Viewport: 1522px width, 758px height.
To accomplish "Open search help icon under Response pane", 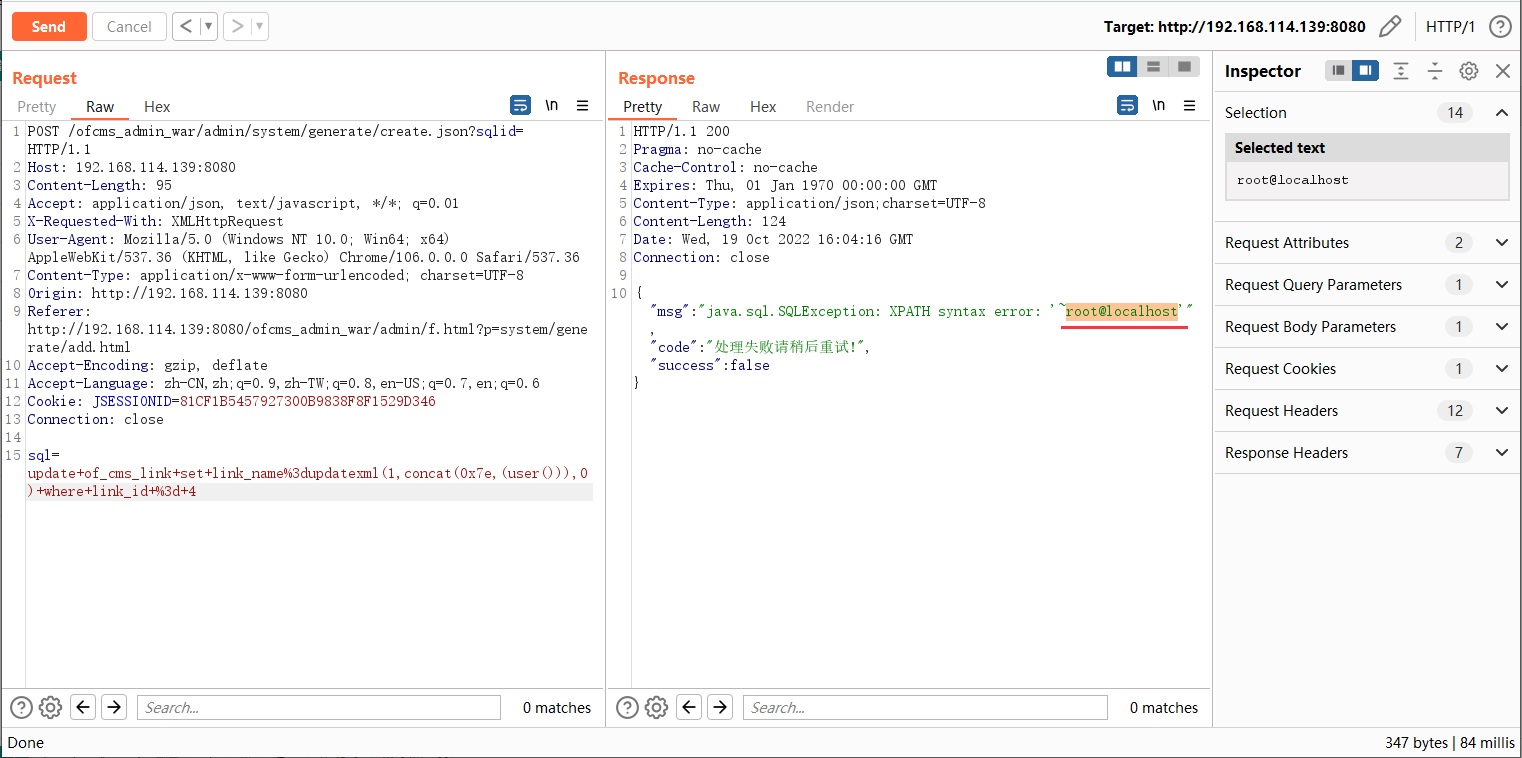I will [x=627, y=708].
